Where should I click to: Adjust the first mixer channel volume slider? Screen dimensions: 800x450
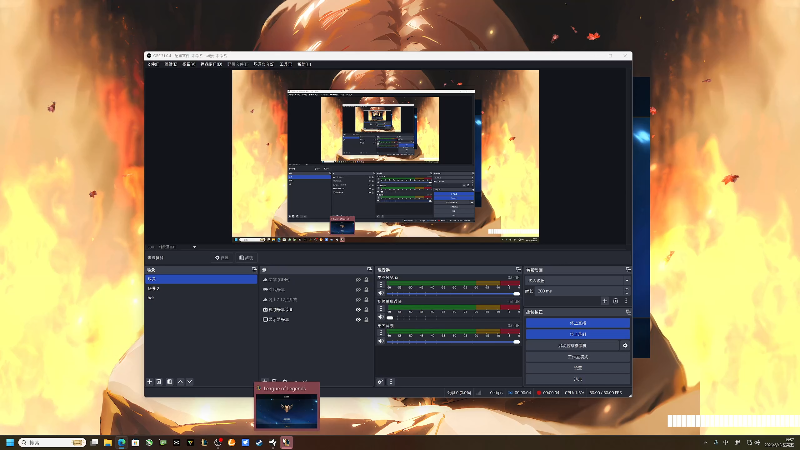click(x=454, y=293)
